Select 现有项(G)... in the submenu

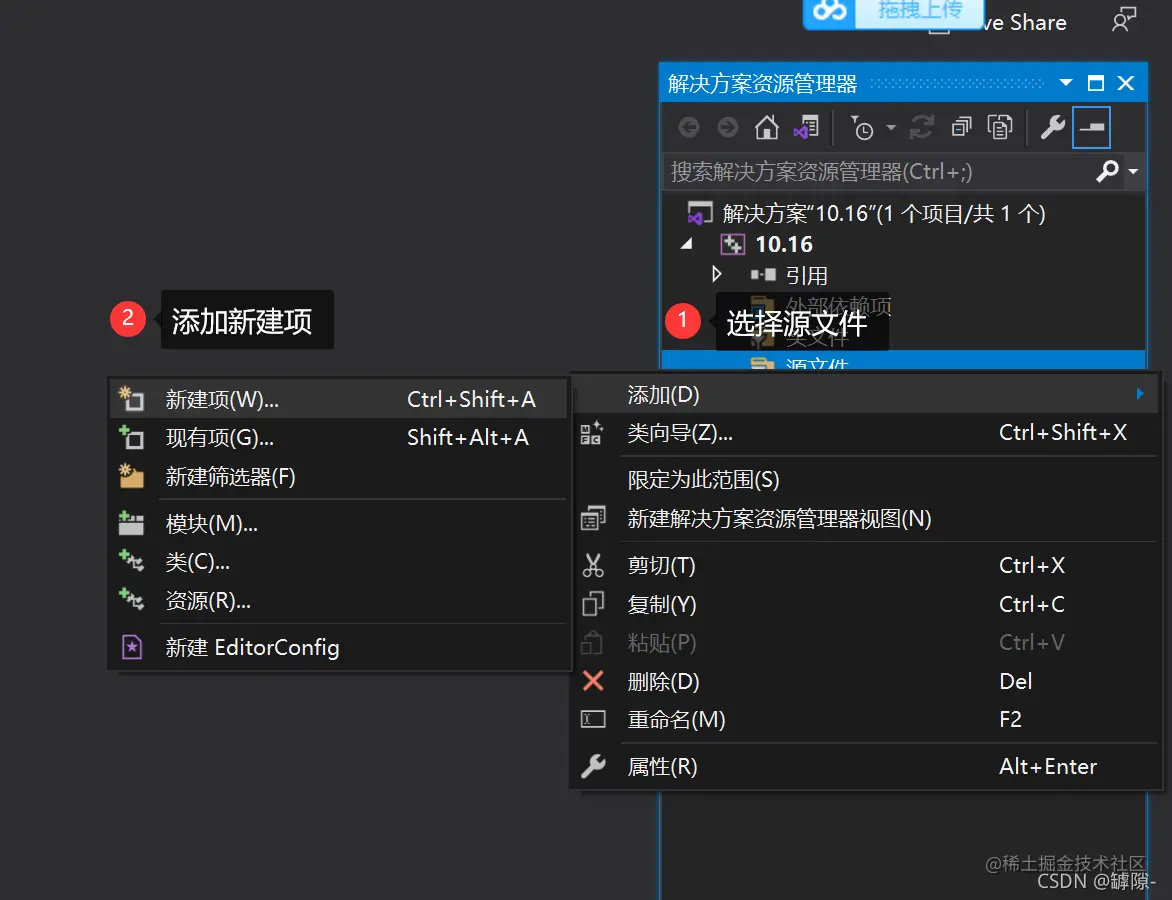tap(339, 437)
